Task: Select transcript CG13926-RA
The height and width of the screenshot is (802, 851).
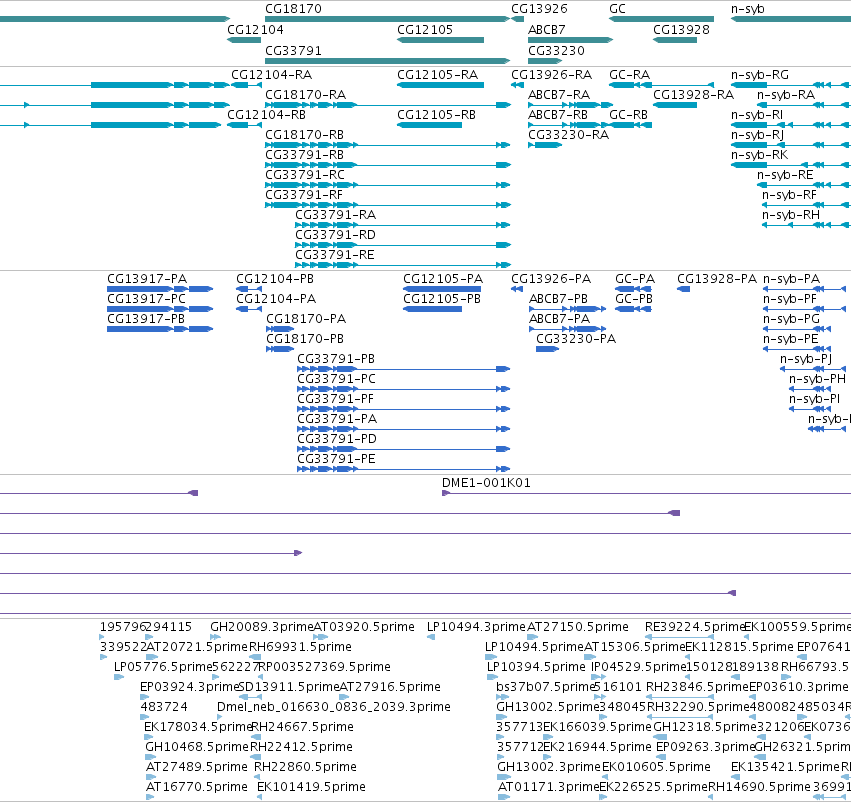Action: 517,85
